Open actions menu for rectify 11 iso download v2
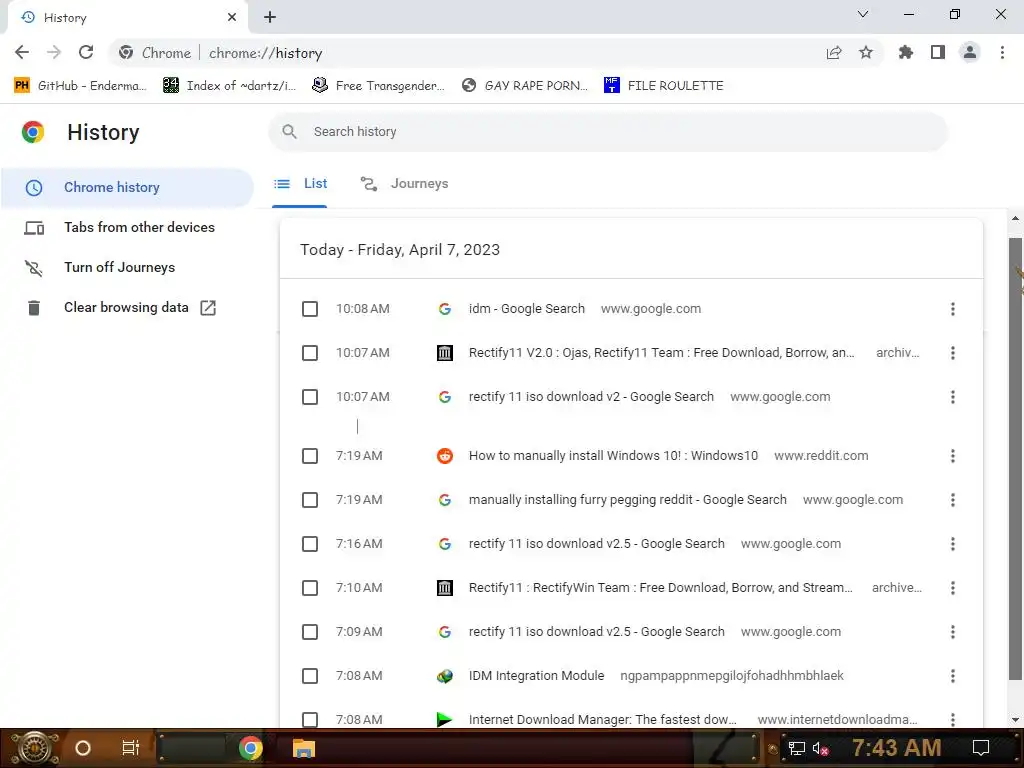 (x=953, y=397)
